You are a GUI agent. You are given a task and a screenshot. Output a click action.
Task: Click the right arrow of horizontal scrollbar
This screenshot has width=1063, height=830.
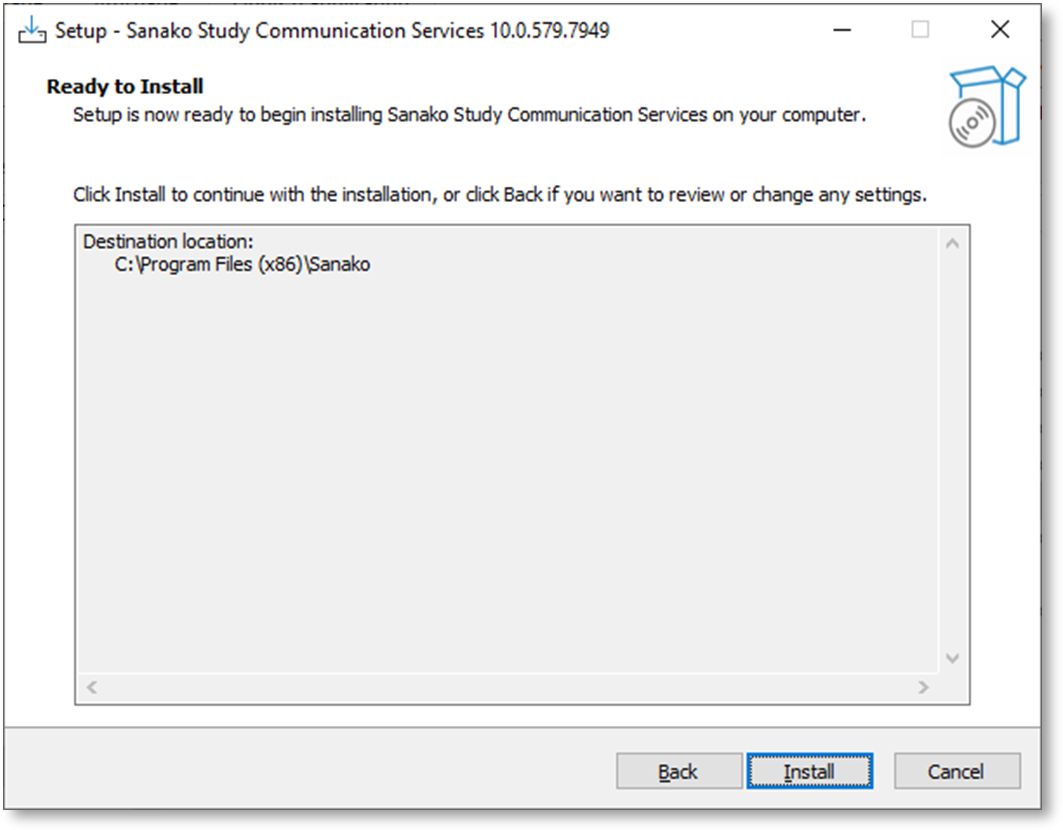[923, 688]
